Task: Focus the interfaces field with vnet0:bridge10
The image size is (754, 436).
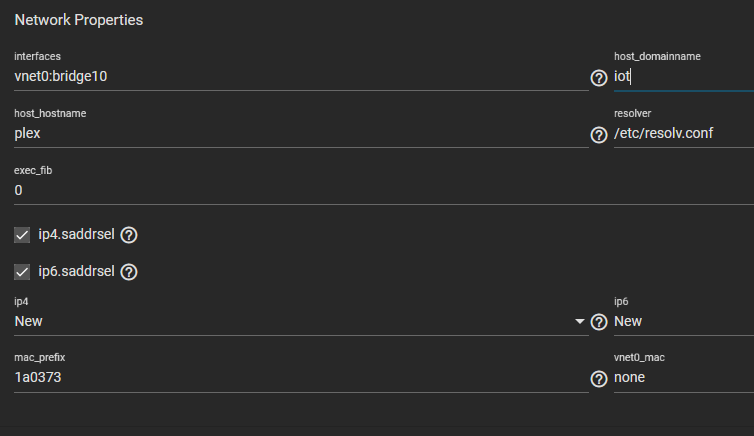Action: (302, 76)
